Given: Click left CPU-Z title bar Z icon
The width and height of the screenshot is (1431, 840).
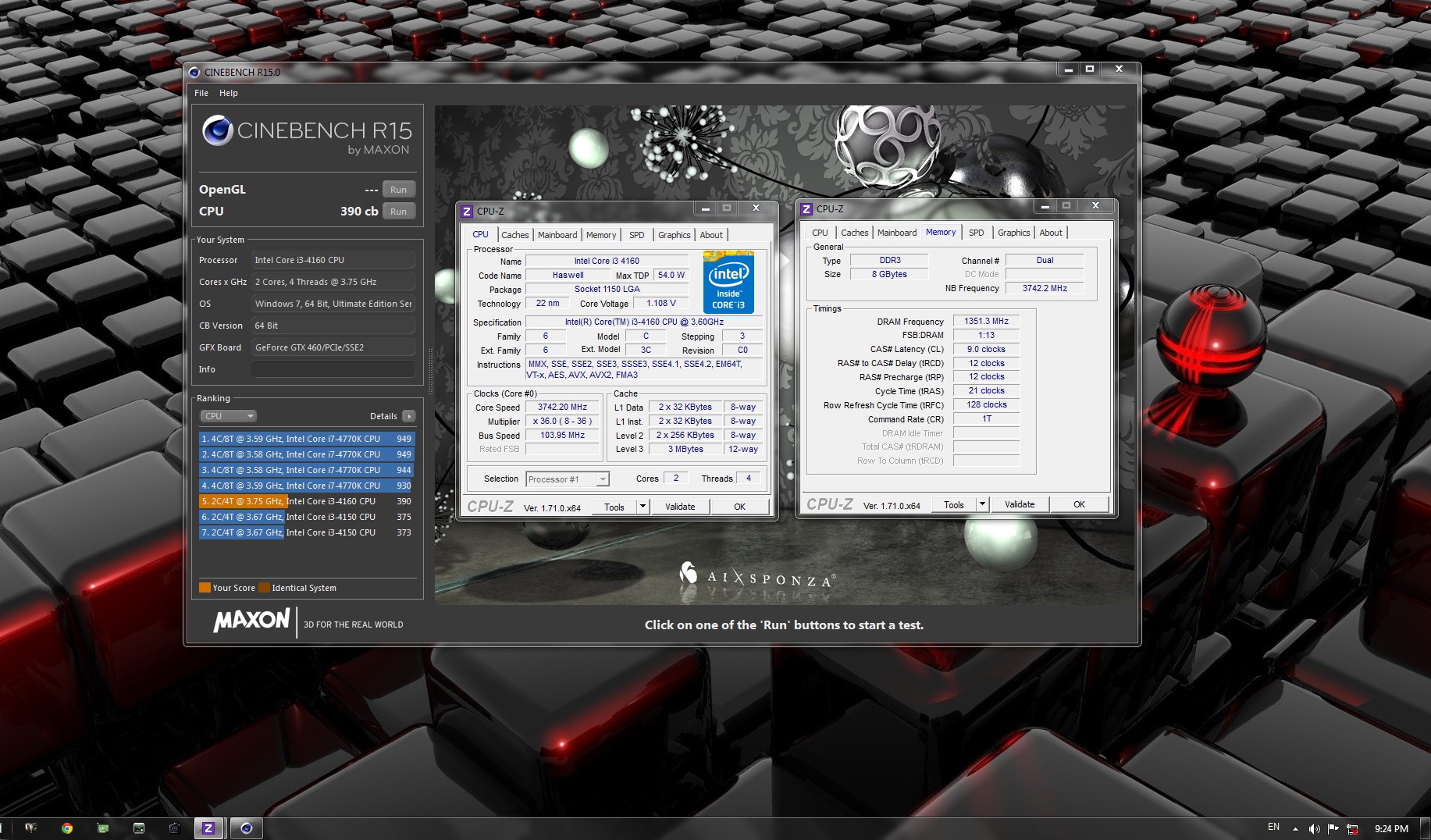Looking at the screenshot, I should [x=467, y=211].
